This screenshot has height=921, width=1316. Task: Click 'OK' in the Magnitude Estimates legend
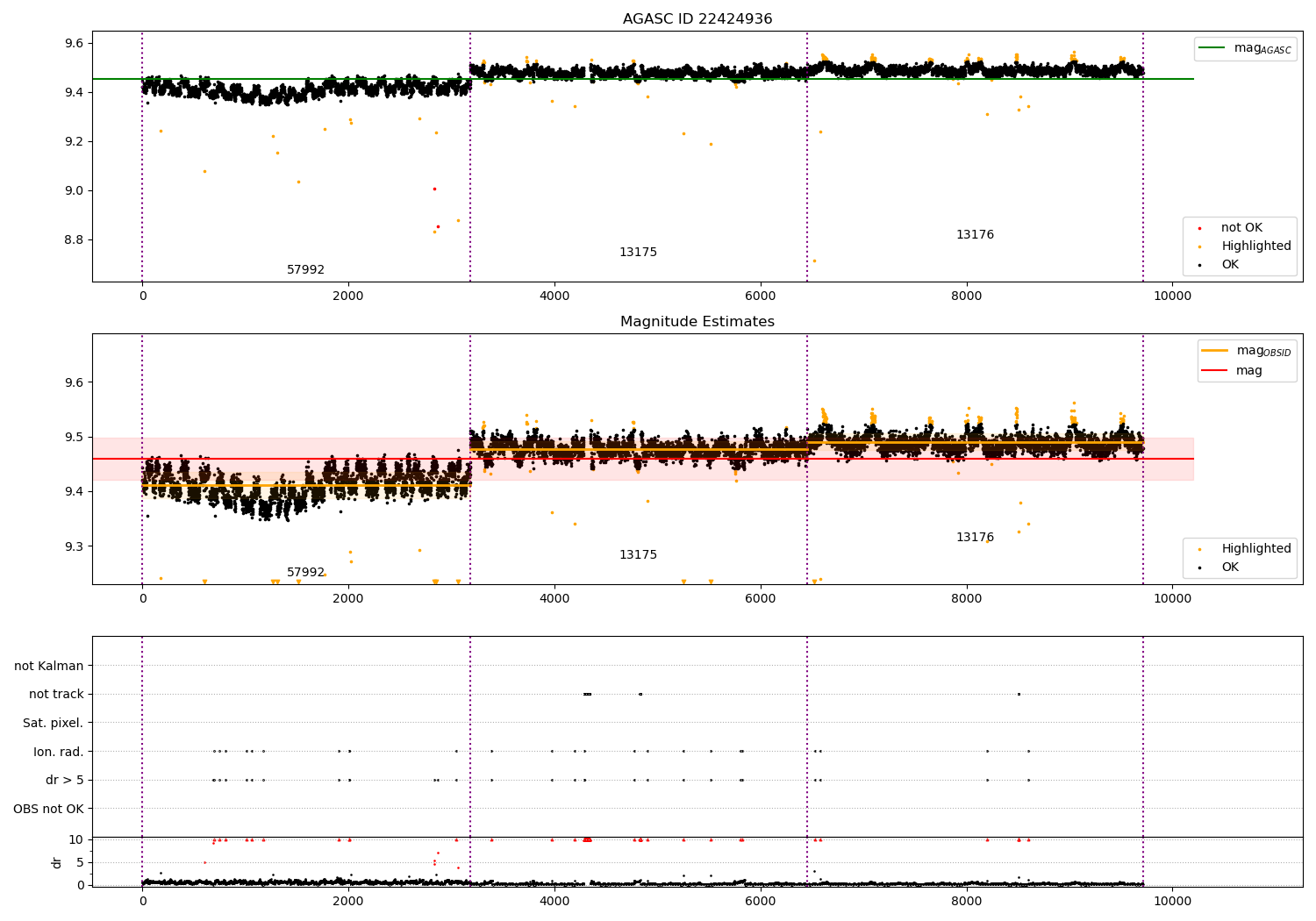tap(1230, 568)
